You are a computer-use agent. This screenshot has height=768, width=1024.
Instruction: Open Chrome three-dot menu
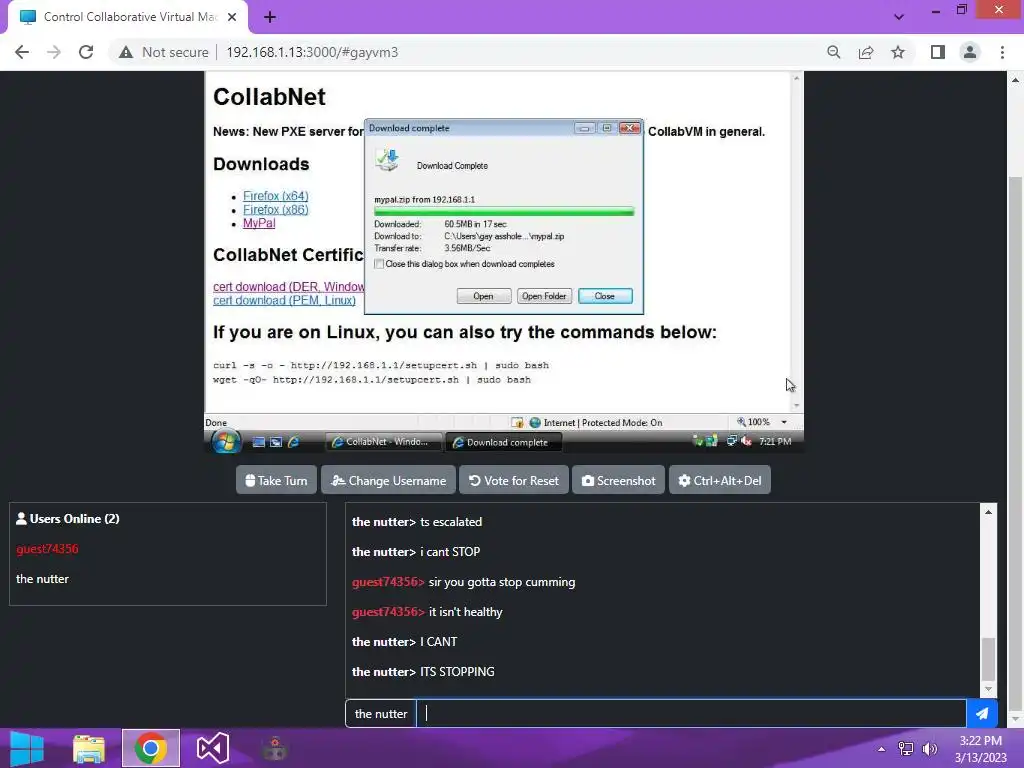(x=1002, y=52)
